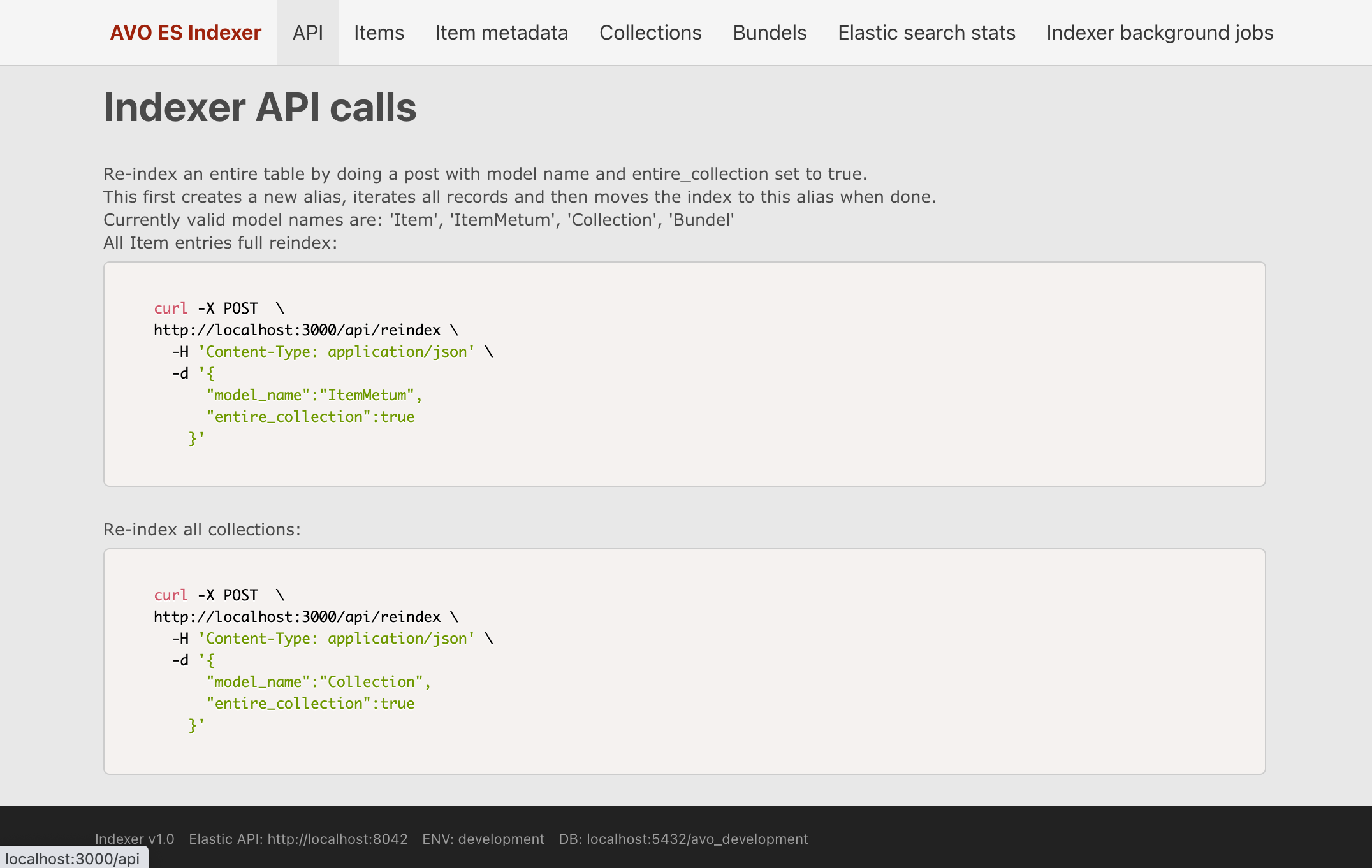Open the Collections page
Image resolution: width=1372 pixels, height=868 pixels.
click(x=650, y=33)
